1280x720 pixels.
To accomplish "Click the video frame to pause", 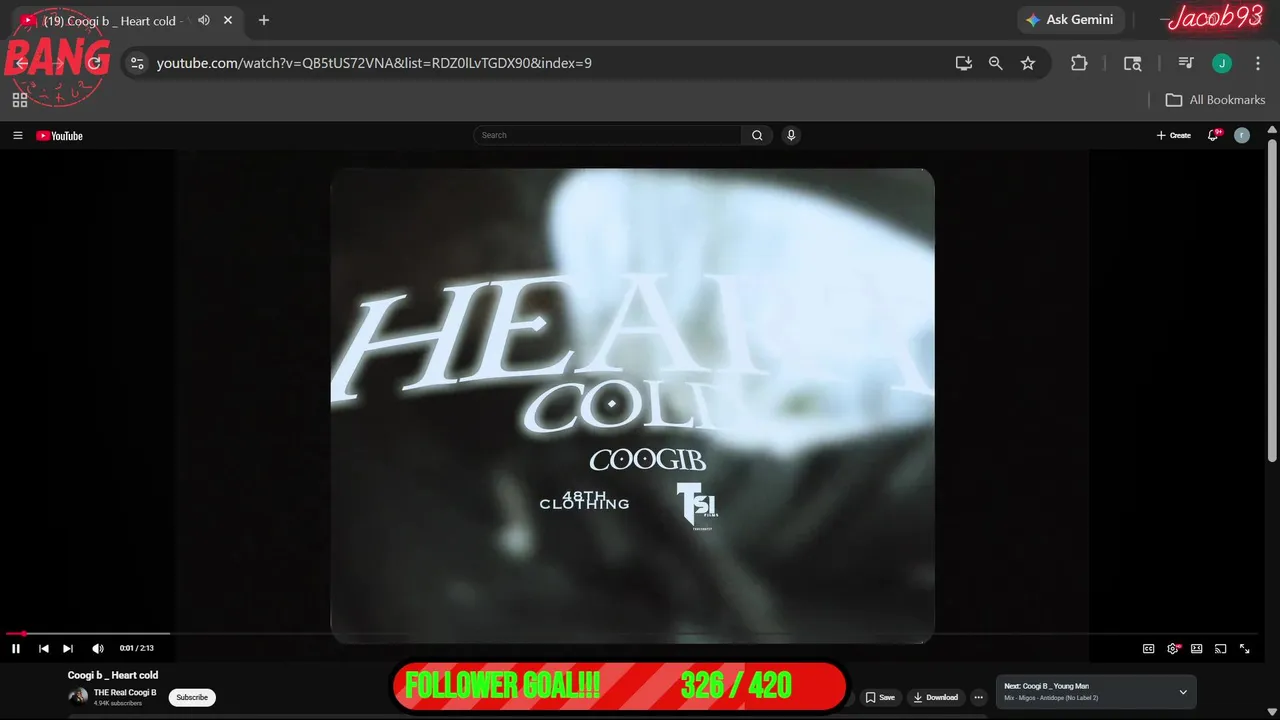I will point(632,405).
